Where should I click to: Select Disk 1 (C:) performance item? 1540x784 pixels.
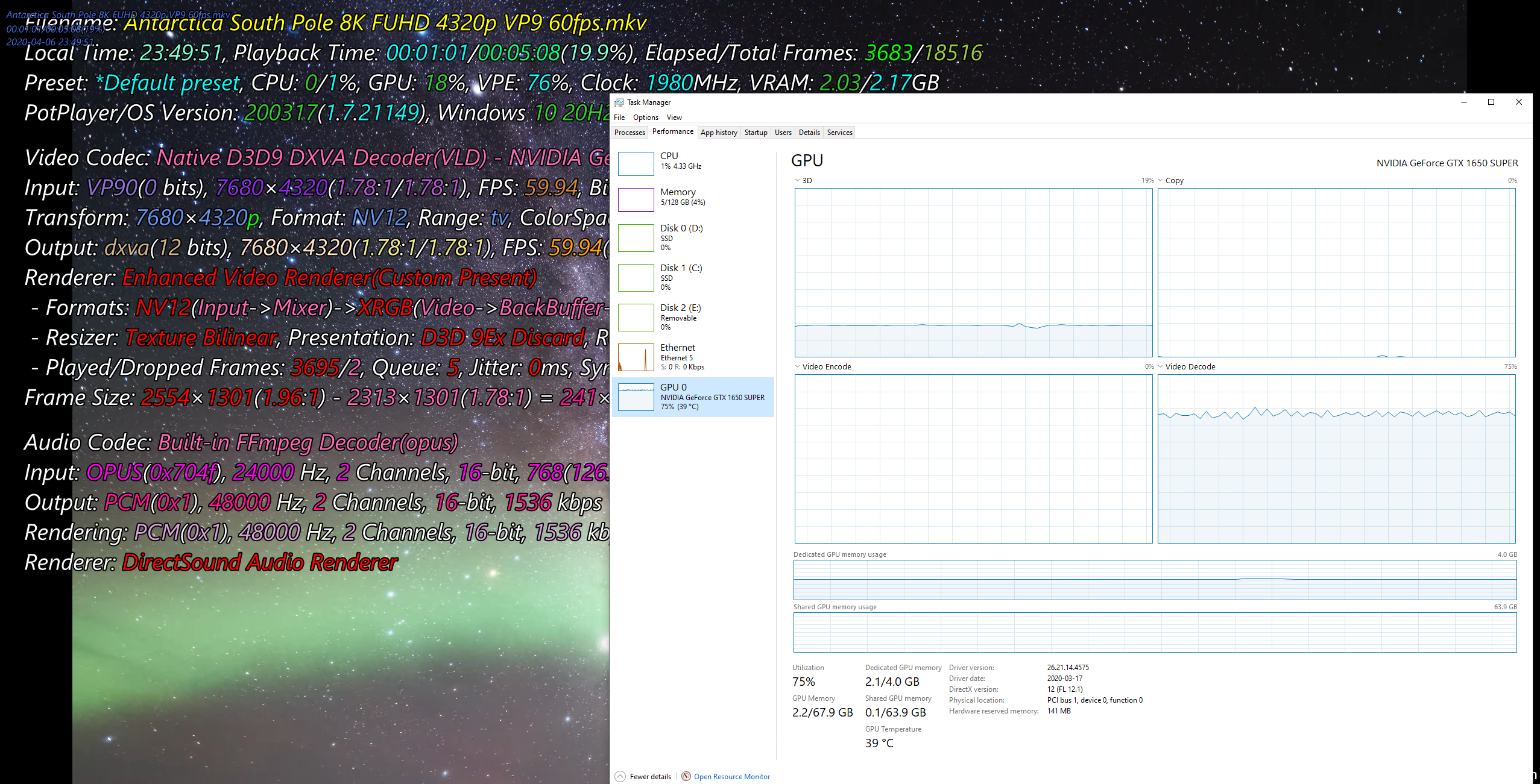point(693,277)
